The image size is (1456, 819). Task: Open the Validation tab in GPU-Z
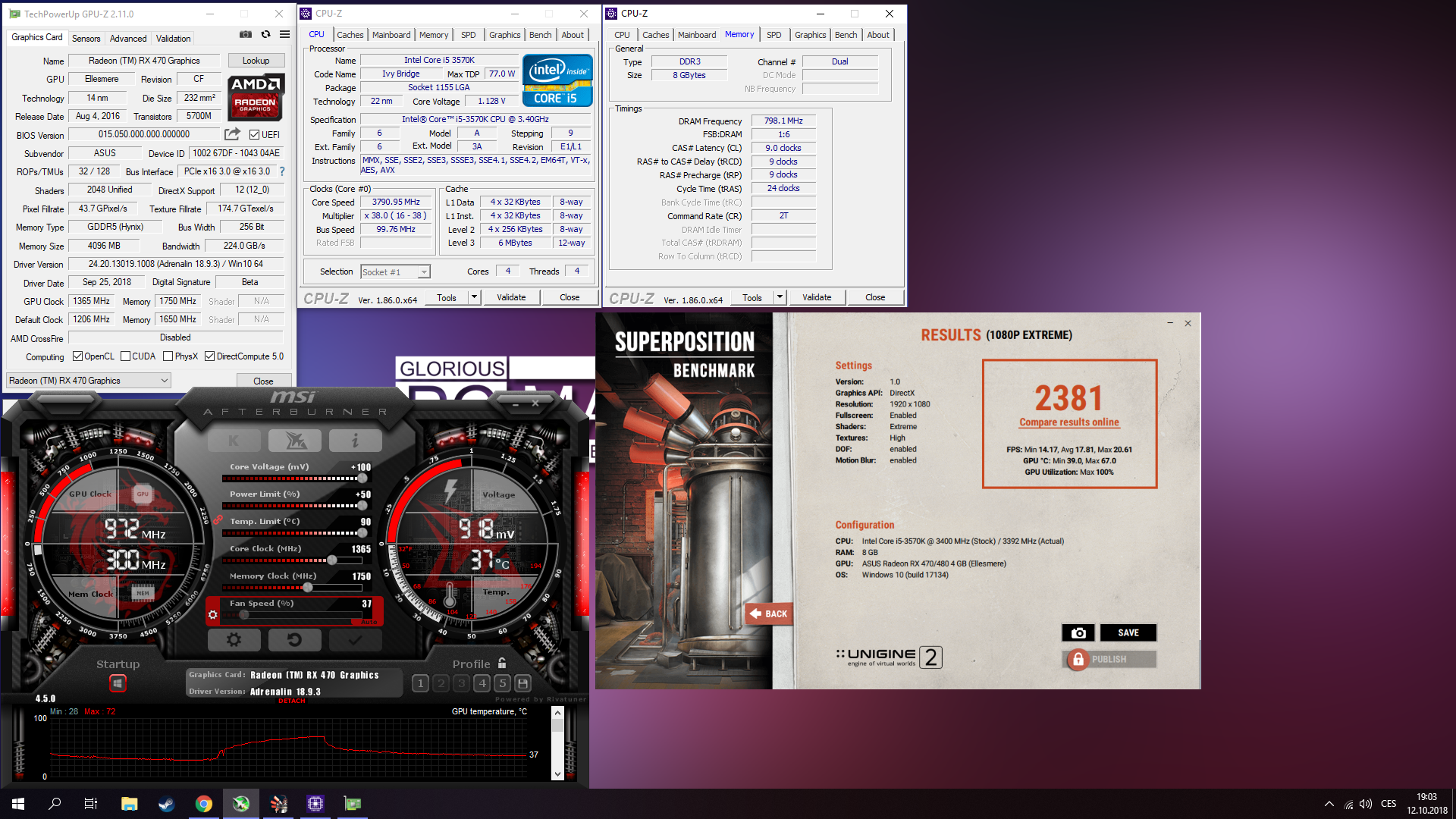173,39
